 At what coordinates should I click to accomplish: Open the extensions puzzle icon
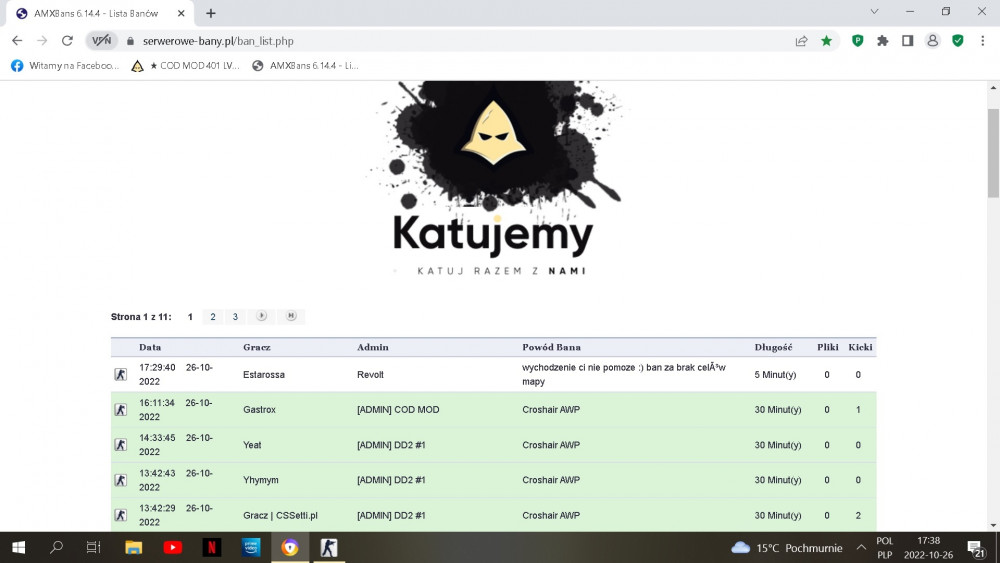(883, 41)
